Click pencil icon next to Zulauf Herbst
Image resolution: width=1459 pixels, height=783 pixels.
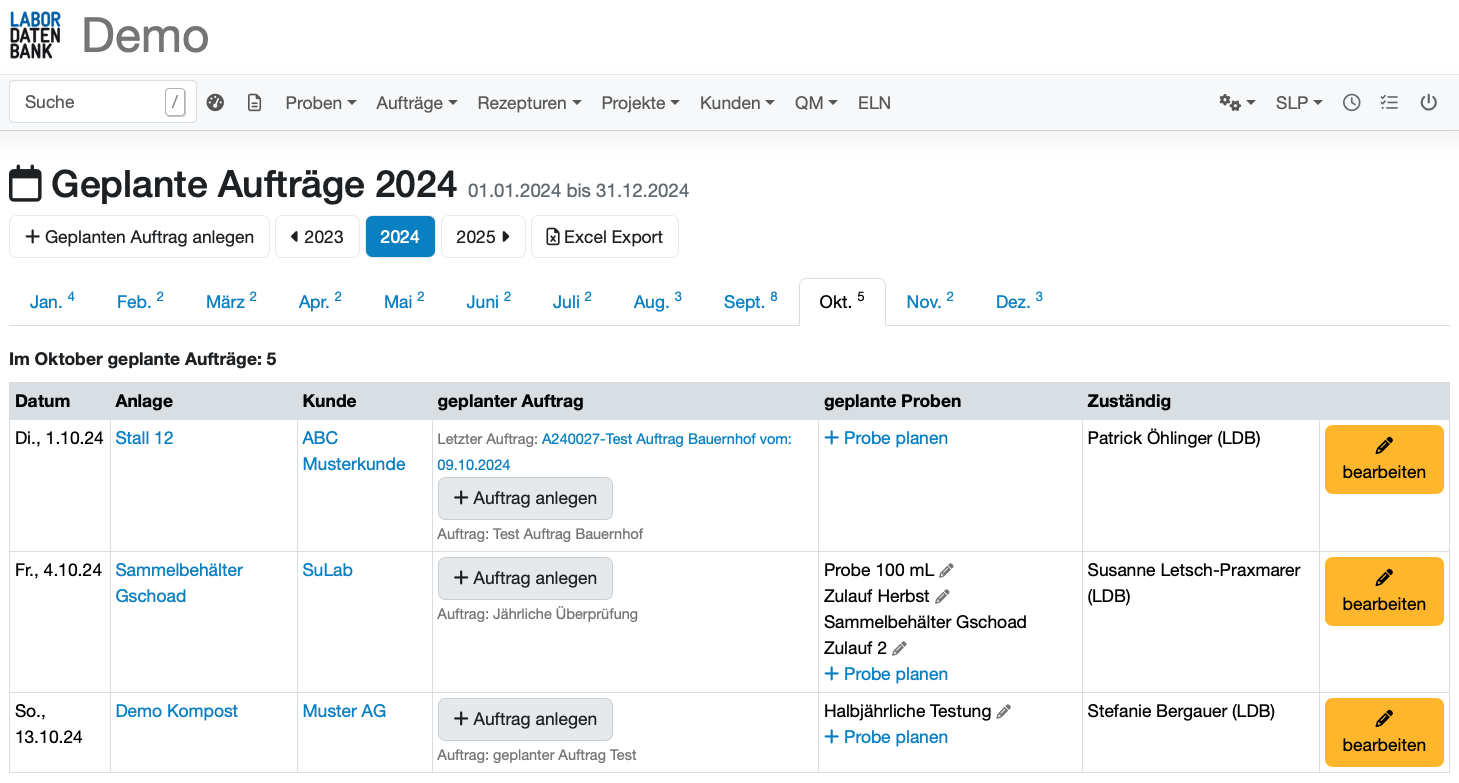[x=942, y=597]
